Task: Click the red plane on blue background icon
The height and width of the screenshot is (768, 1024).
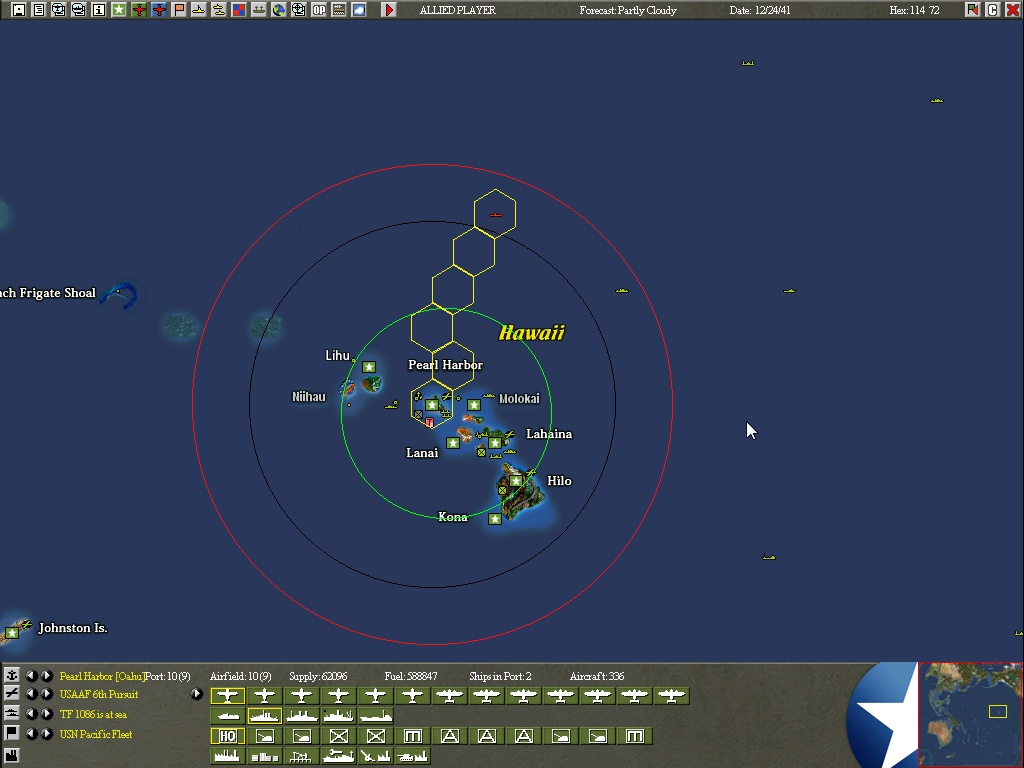Action: point(159,10)
